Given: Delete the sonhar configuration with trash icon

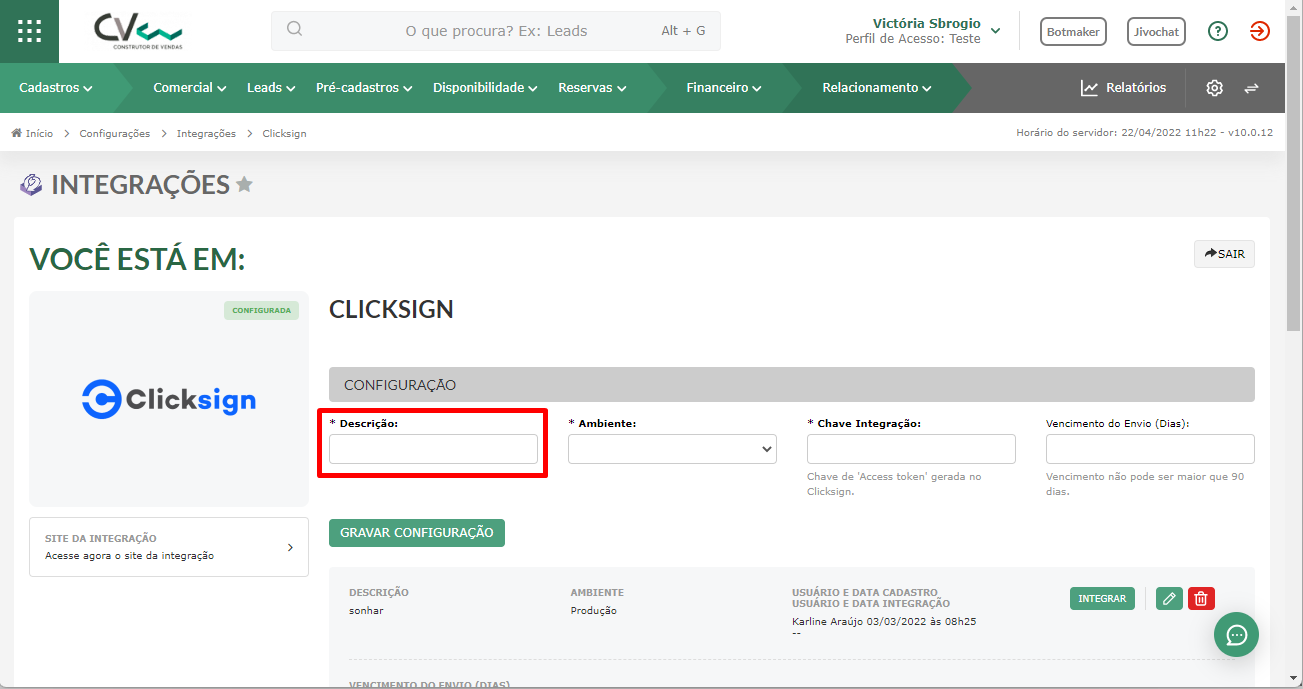Looking at the screenshot, I should [1201, 599].
